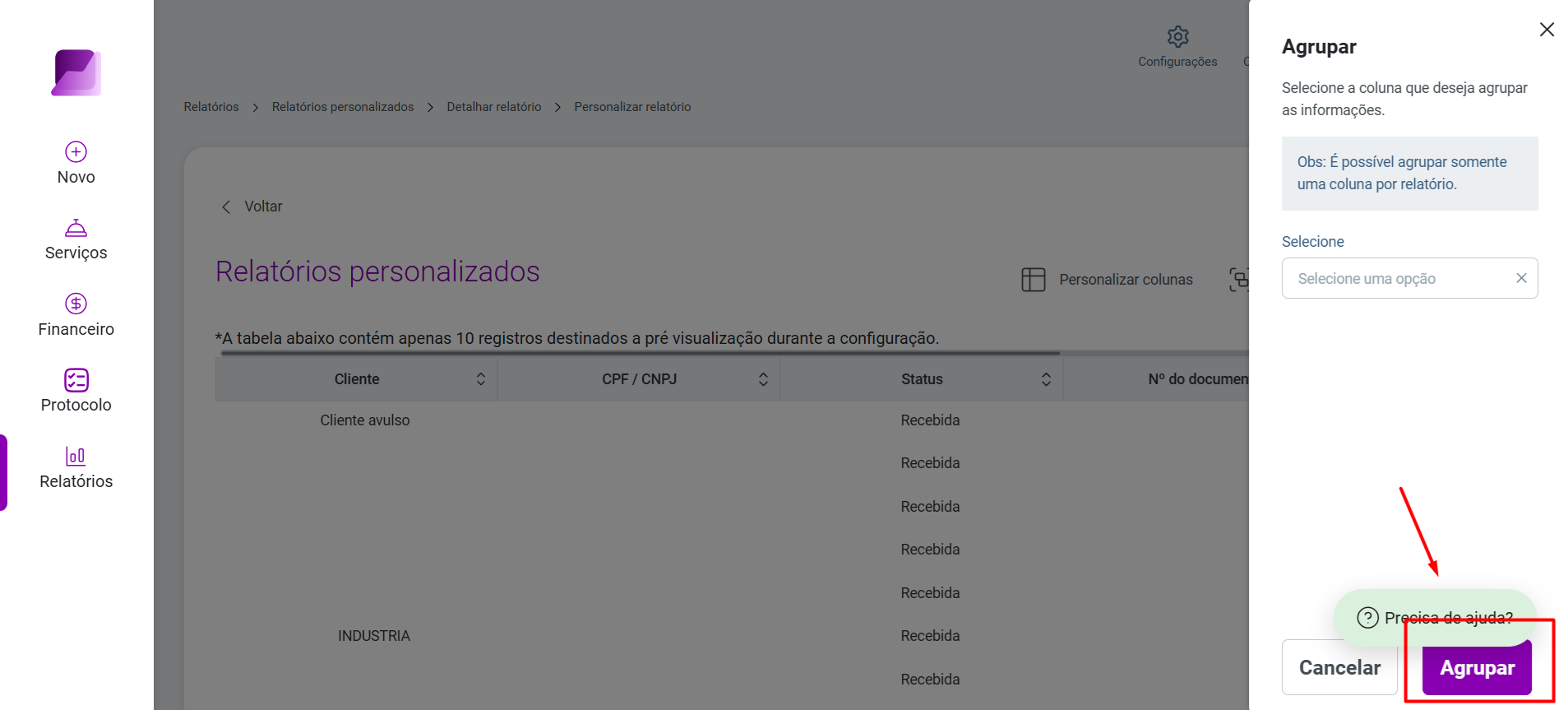Open Configurações gear icon
Viewport: 1568px width, 710px height.
tap(1177, 36)
